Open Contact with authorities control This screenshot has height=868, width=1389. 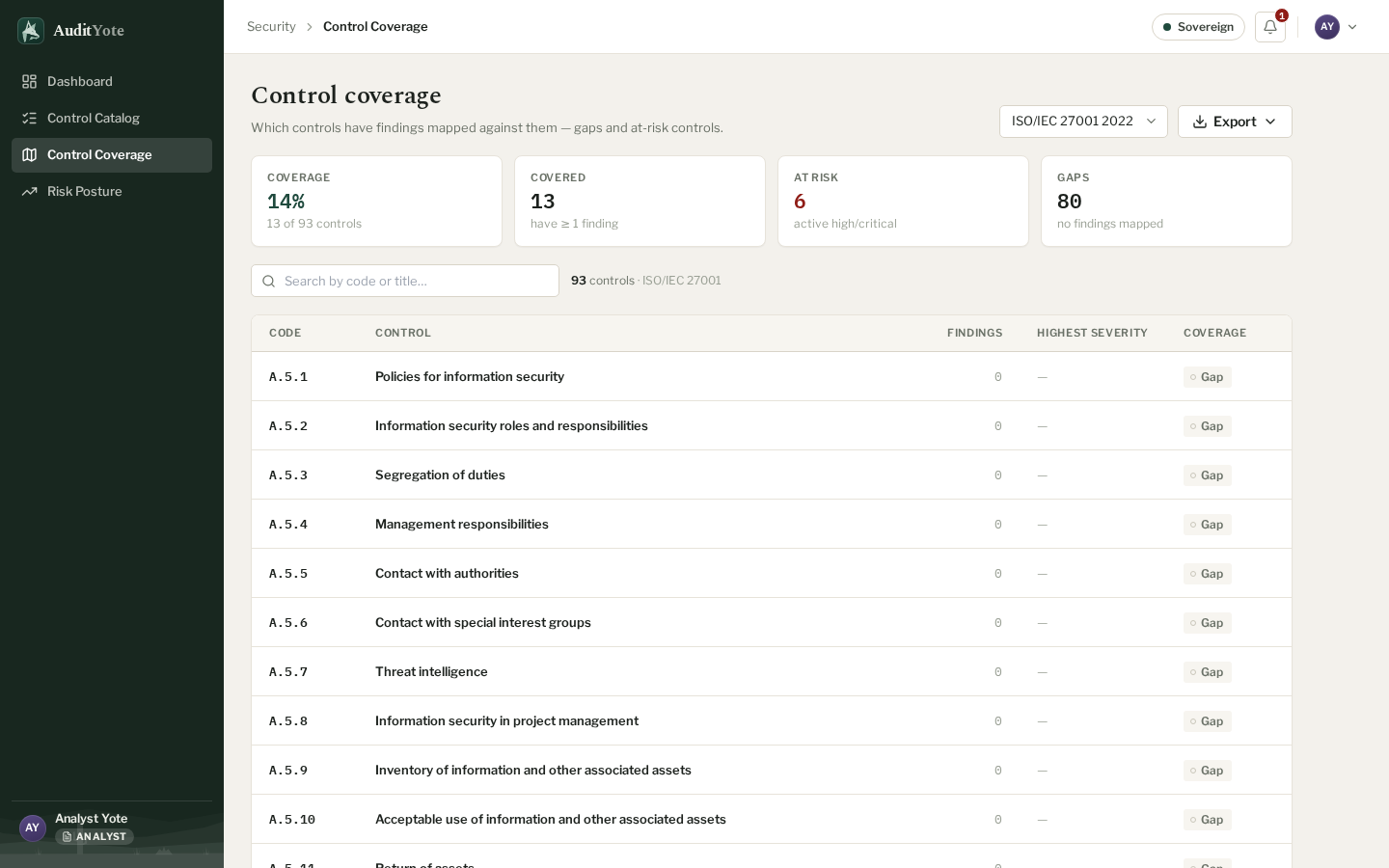tap(772, 574)
